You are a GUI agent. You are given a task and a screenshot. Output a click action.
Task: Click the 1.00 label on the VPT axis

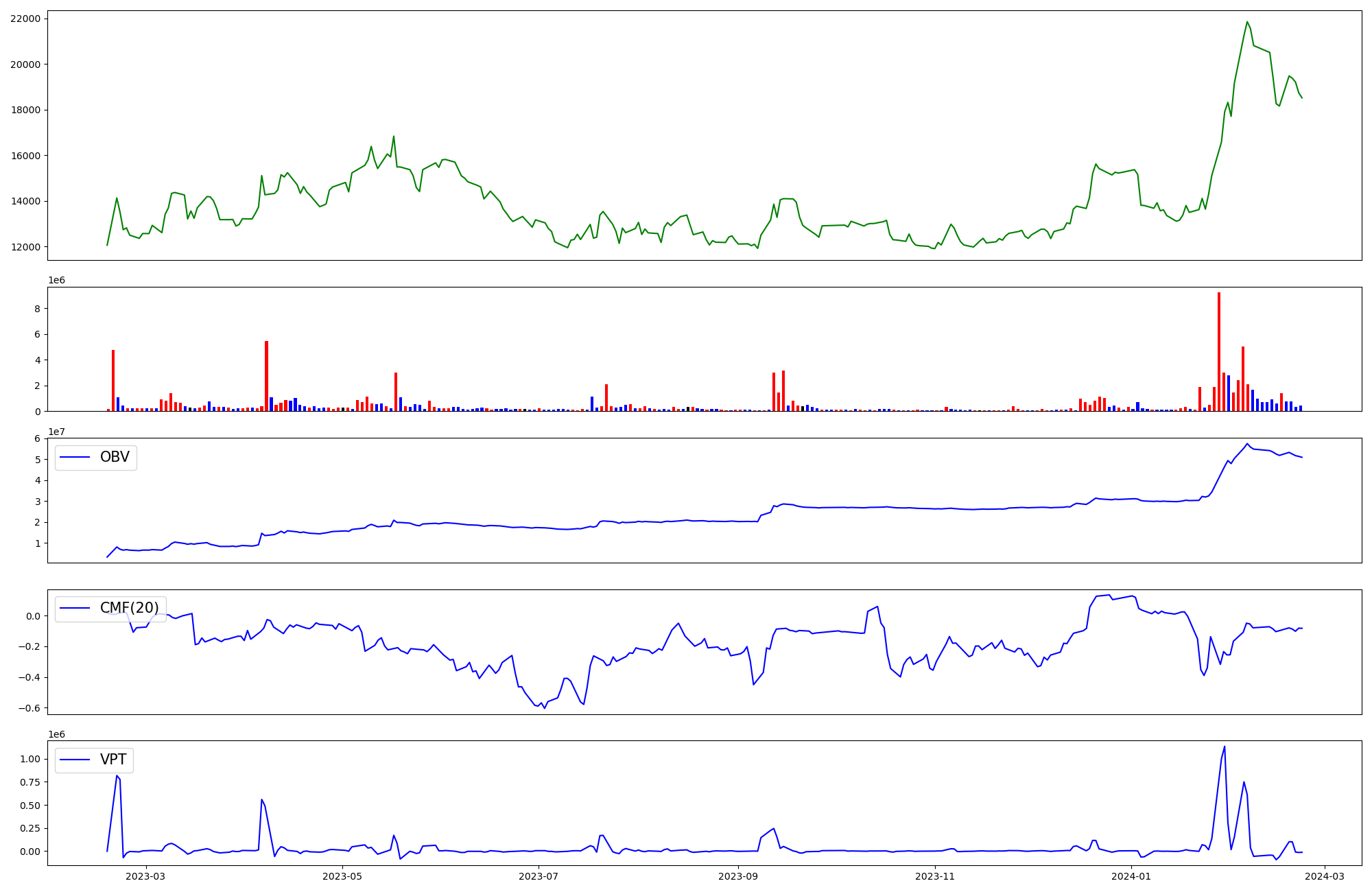29,759
